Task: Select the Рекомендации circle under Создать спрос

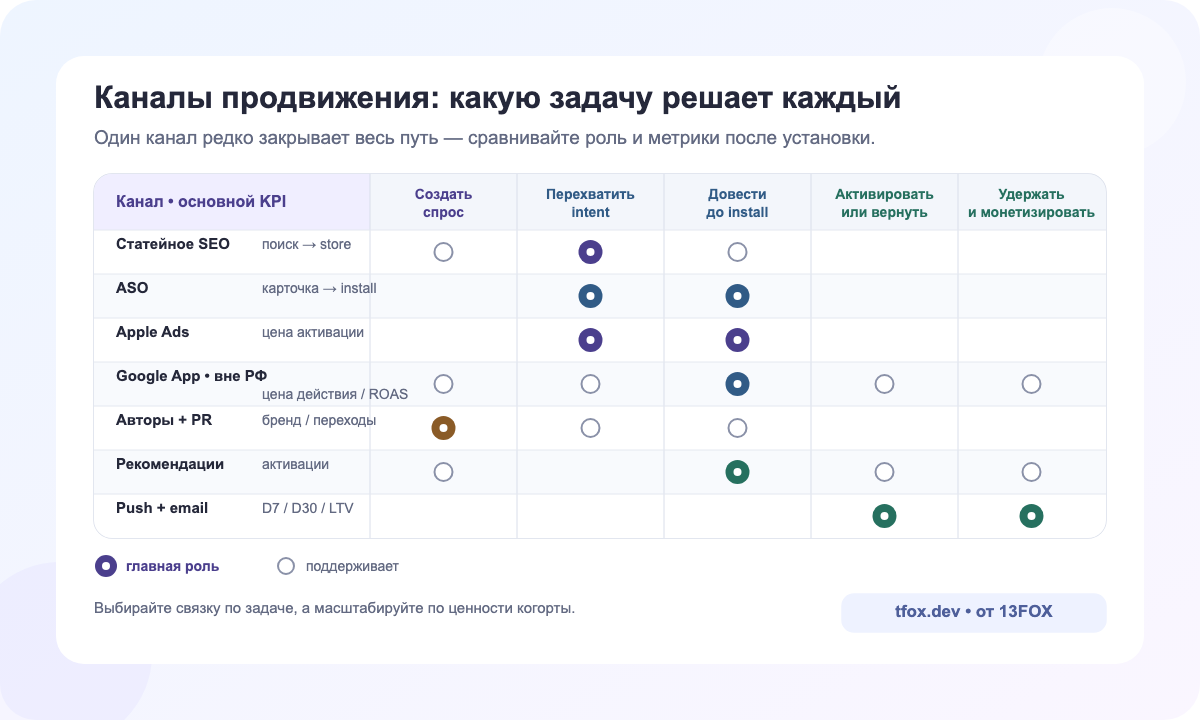Action: 444,472
